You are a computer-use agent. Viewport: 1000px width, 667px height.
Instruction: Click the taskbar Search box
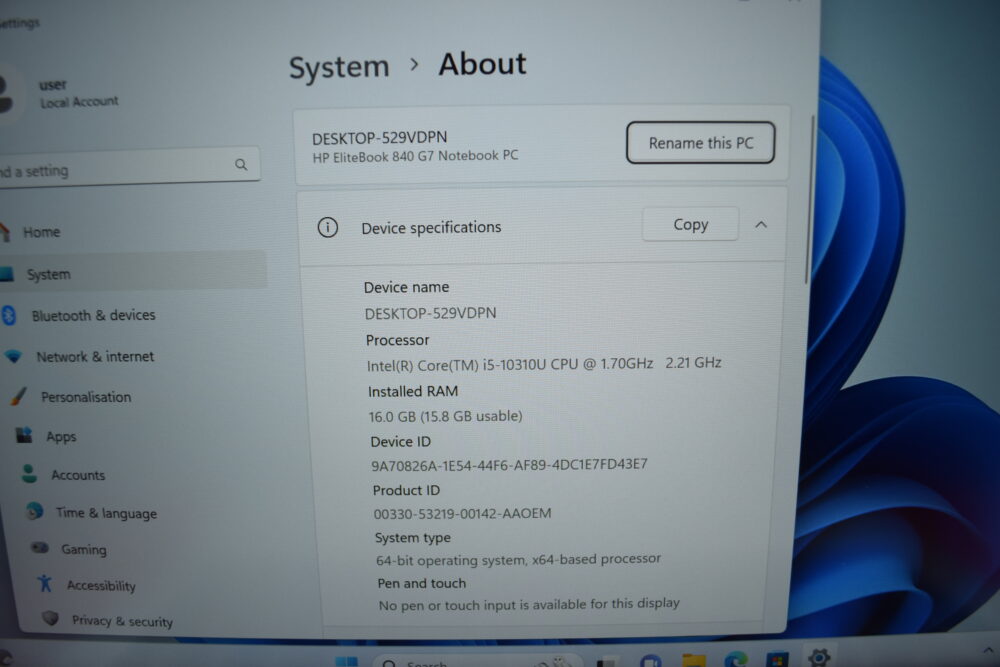(x=477, y=661)
